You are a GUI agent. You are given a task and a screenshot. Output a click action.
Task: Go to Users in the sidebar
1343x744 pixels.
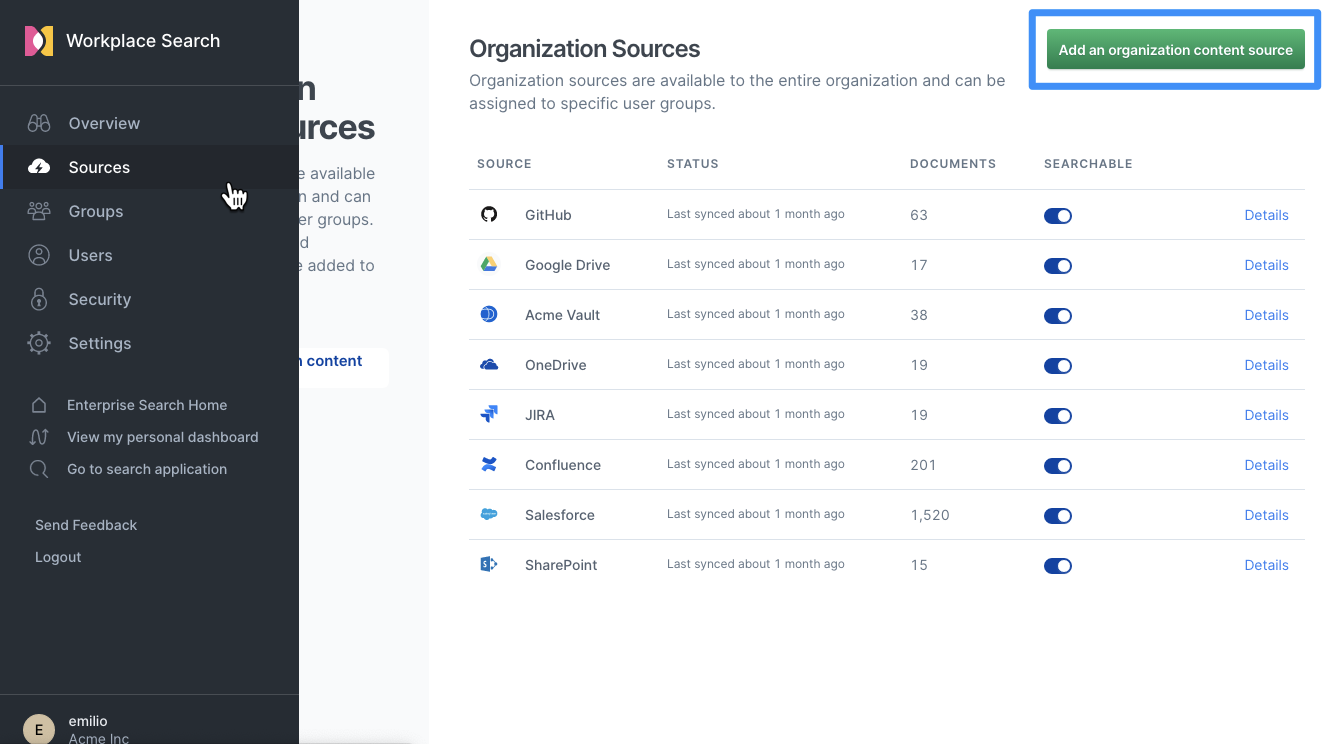coord(149,255)
